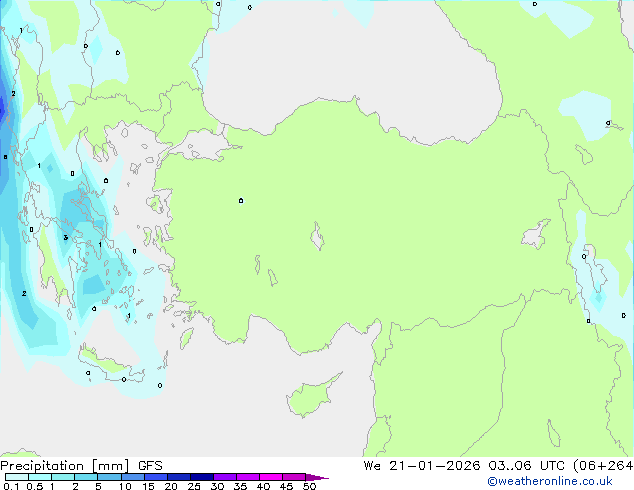Click the island of Crete on the map
Image resolution: width=634 pixels, height=490 pixels.
[x=109, y=364]
